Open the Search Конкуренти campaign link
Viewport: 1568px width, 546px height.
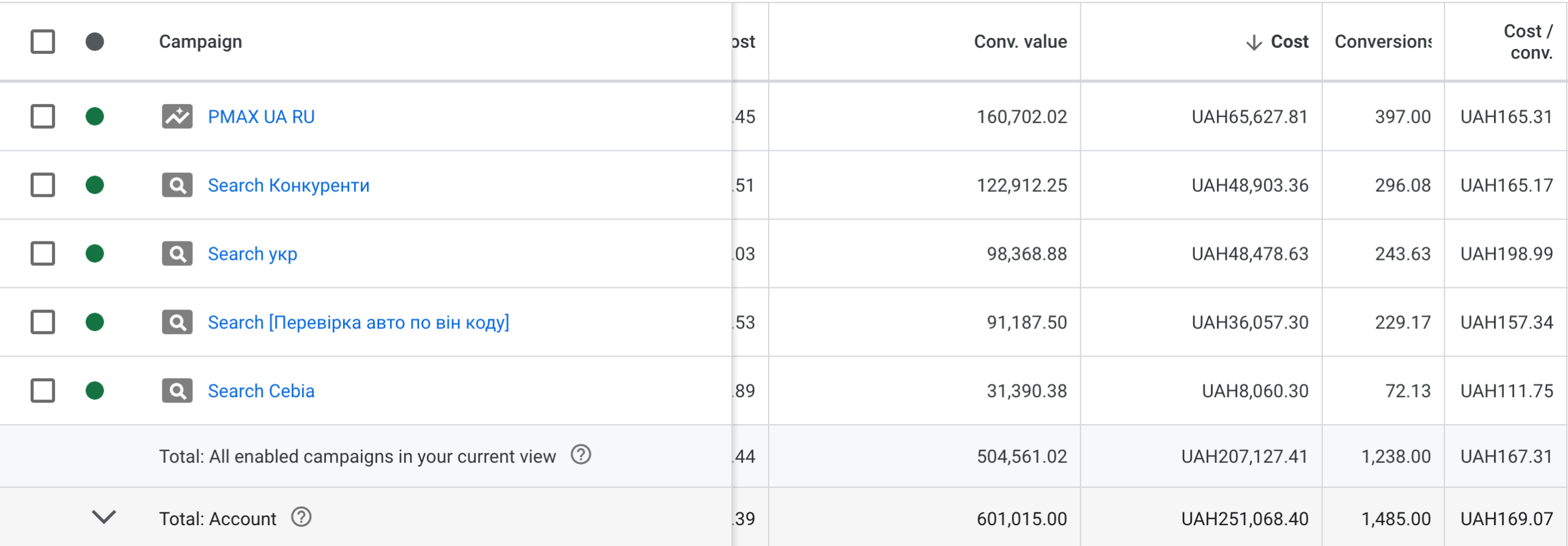(288, 185)
